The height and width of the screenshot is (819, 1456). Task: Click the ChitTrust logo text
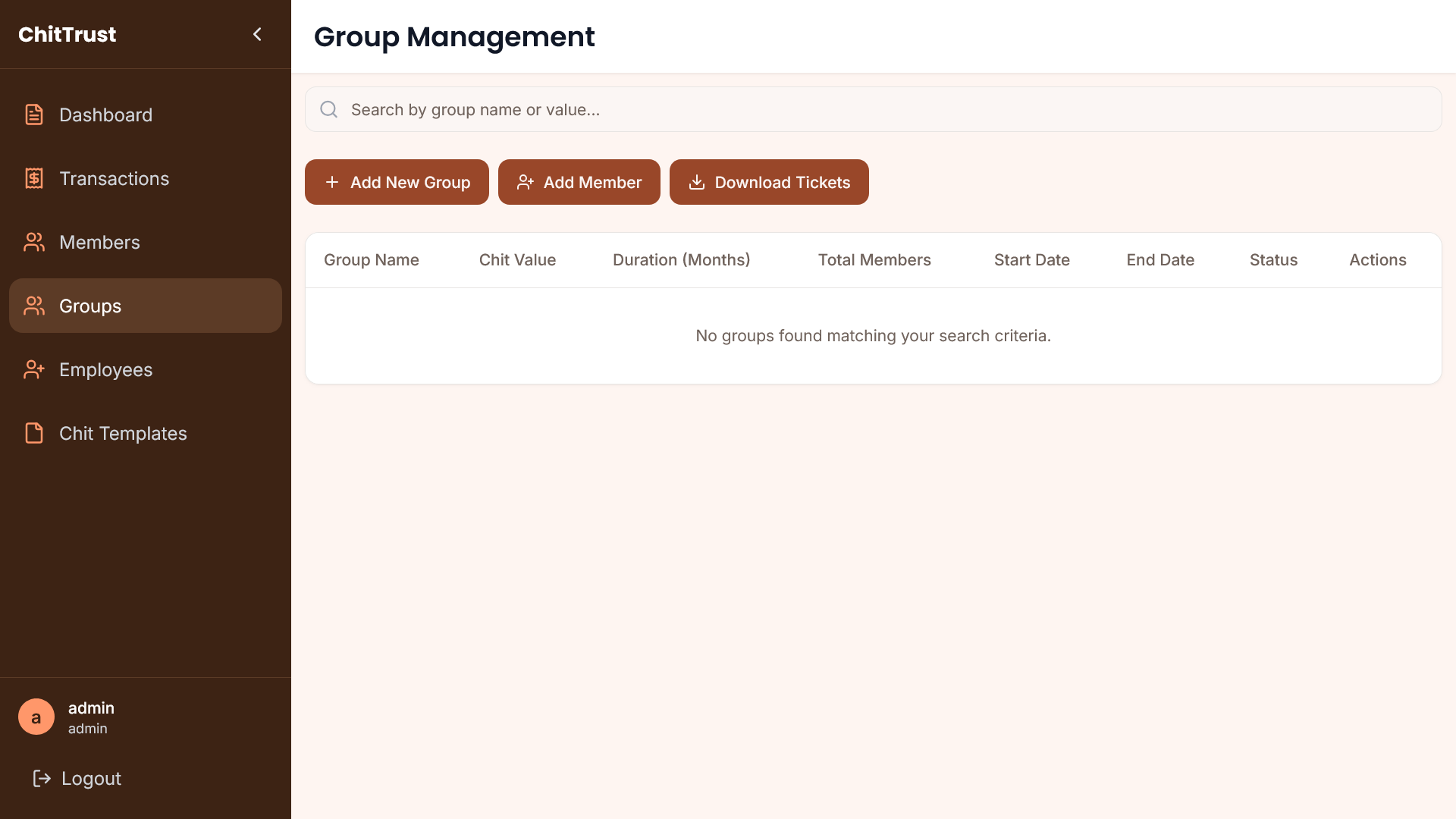(67, 34)
